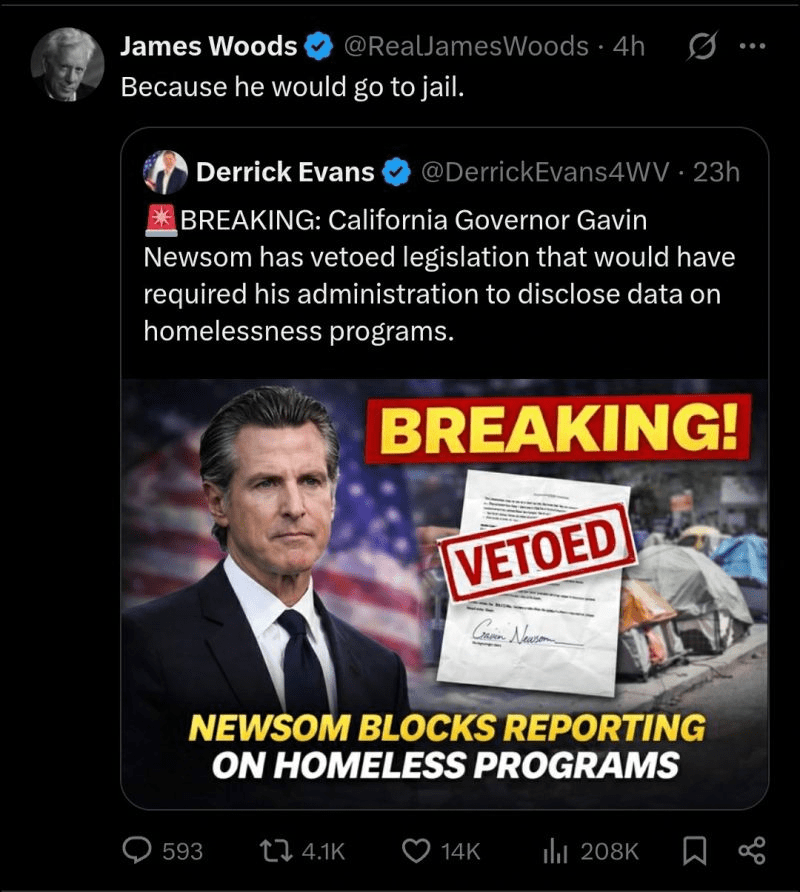The image size is (800, 892).
Task: Click the Grok circle-slash icon
Action: (704, 46)
